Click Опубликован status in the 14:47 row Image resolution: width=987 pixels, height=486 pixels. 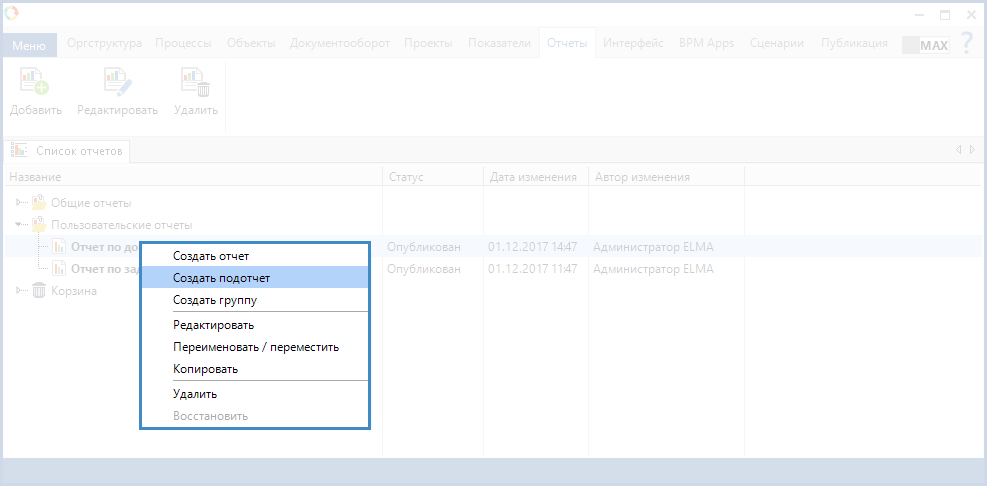424,247
